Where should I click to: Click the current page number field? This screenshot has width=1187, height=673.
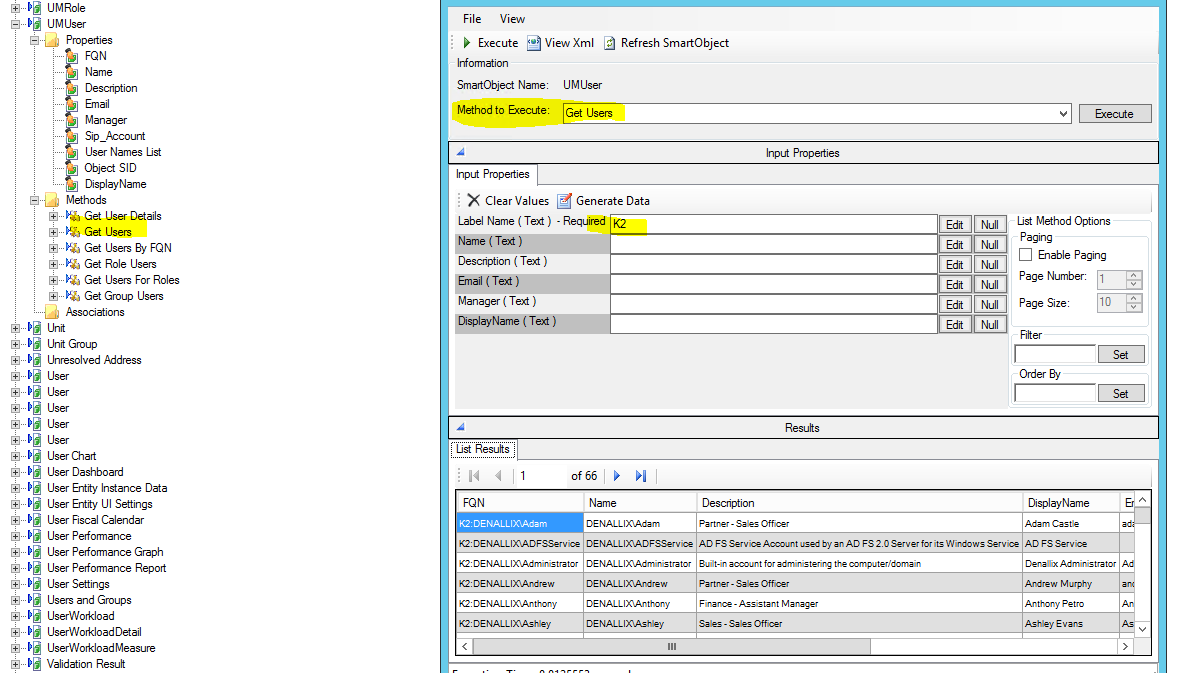click(x=541, y=476)
